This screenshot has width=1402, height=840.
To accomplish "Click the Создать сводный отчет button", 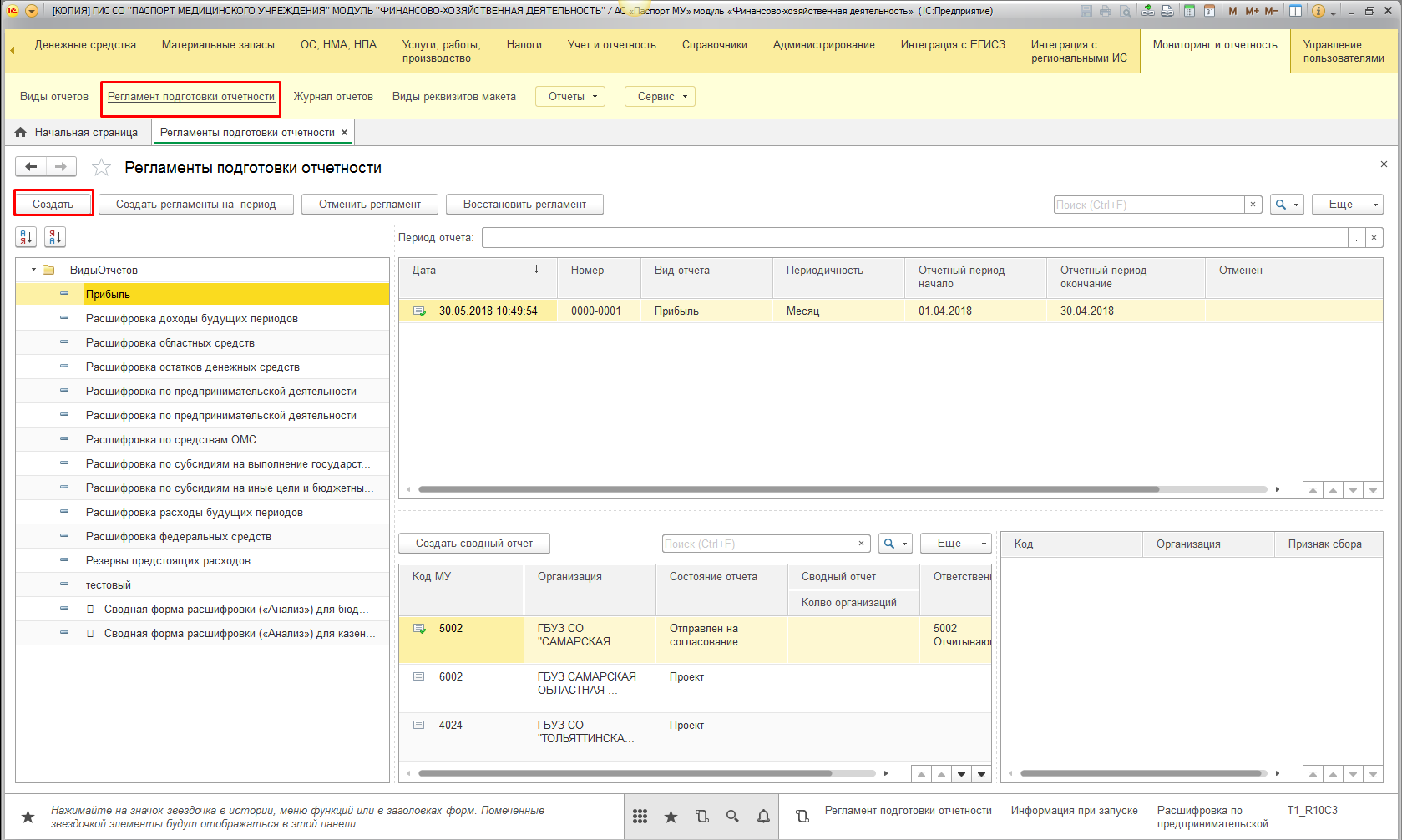I will tap(473, 544).
